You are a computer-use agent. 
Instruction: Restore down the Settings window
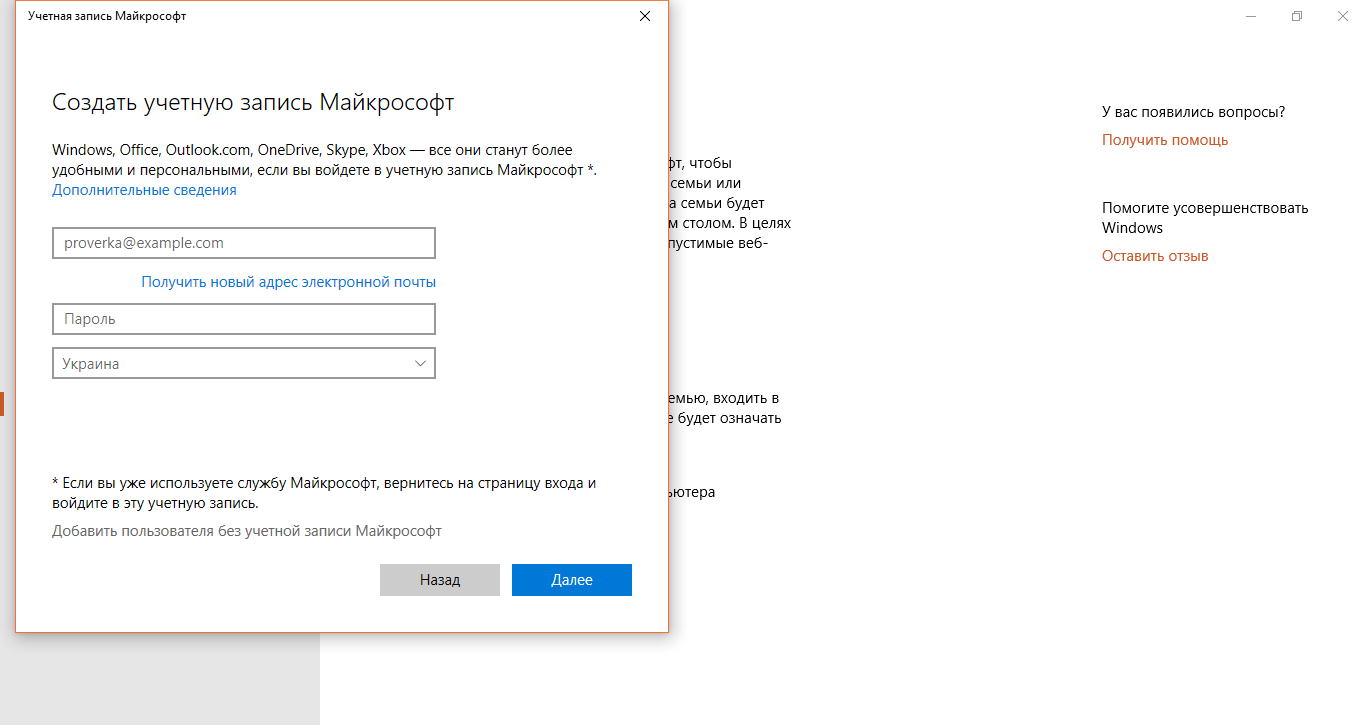click(x=1297, y=16)
